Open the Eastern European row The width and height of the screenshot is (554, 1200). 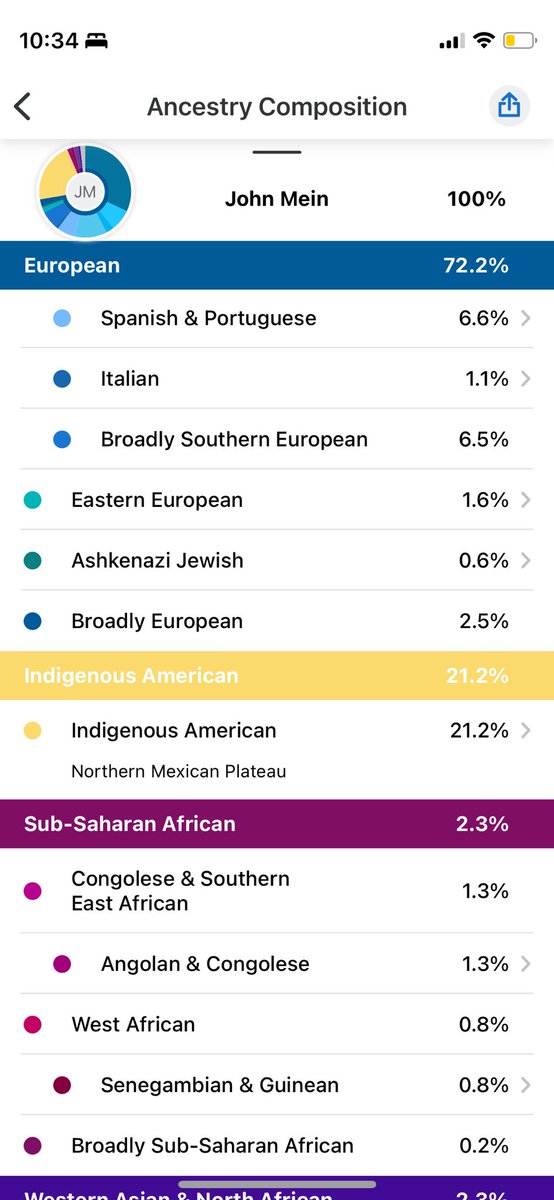tap(277, 500)
